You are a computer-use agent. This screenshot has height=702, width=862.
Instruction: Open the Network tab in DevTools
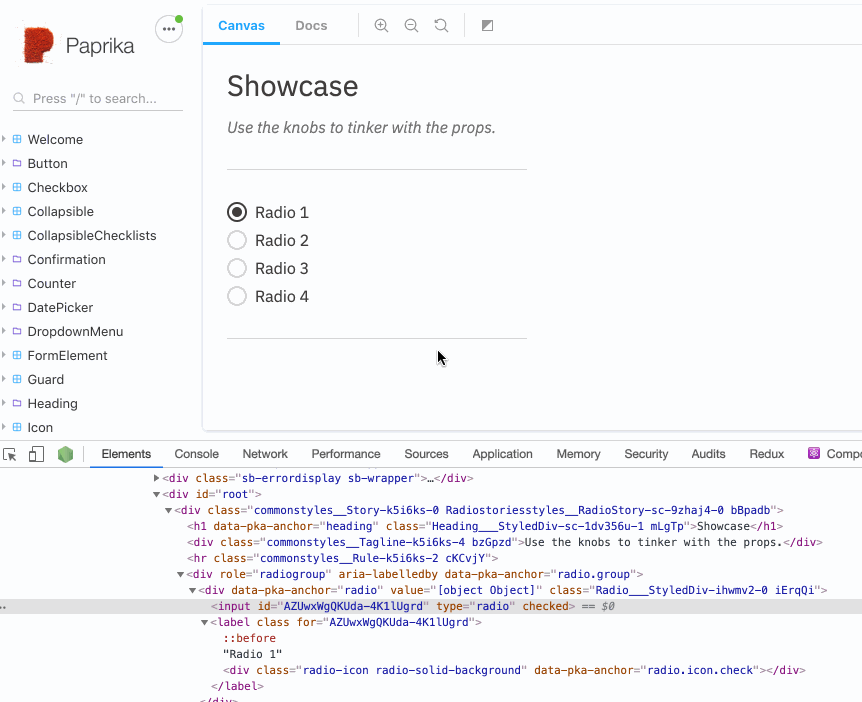point(265,454)
